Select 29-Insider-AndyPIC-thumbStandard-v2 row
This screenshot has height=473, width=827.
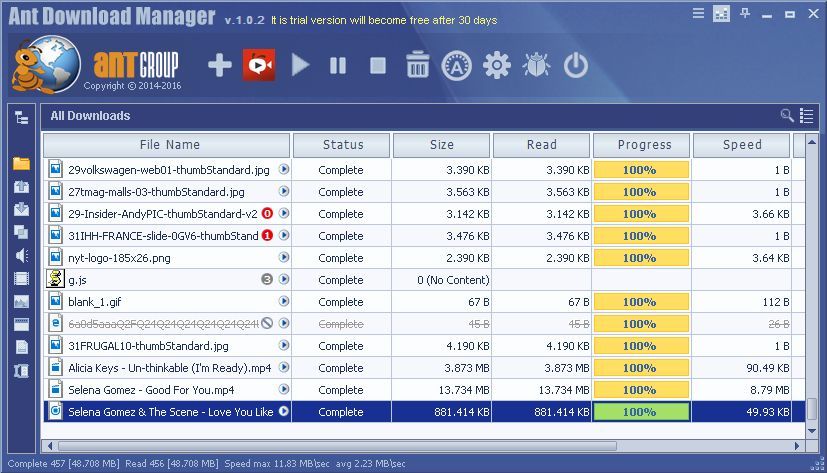(425, 214)
